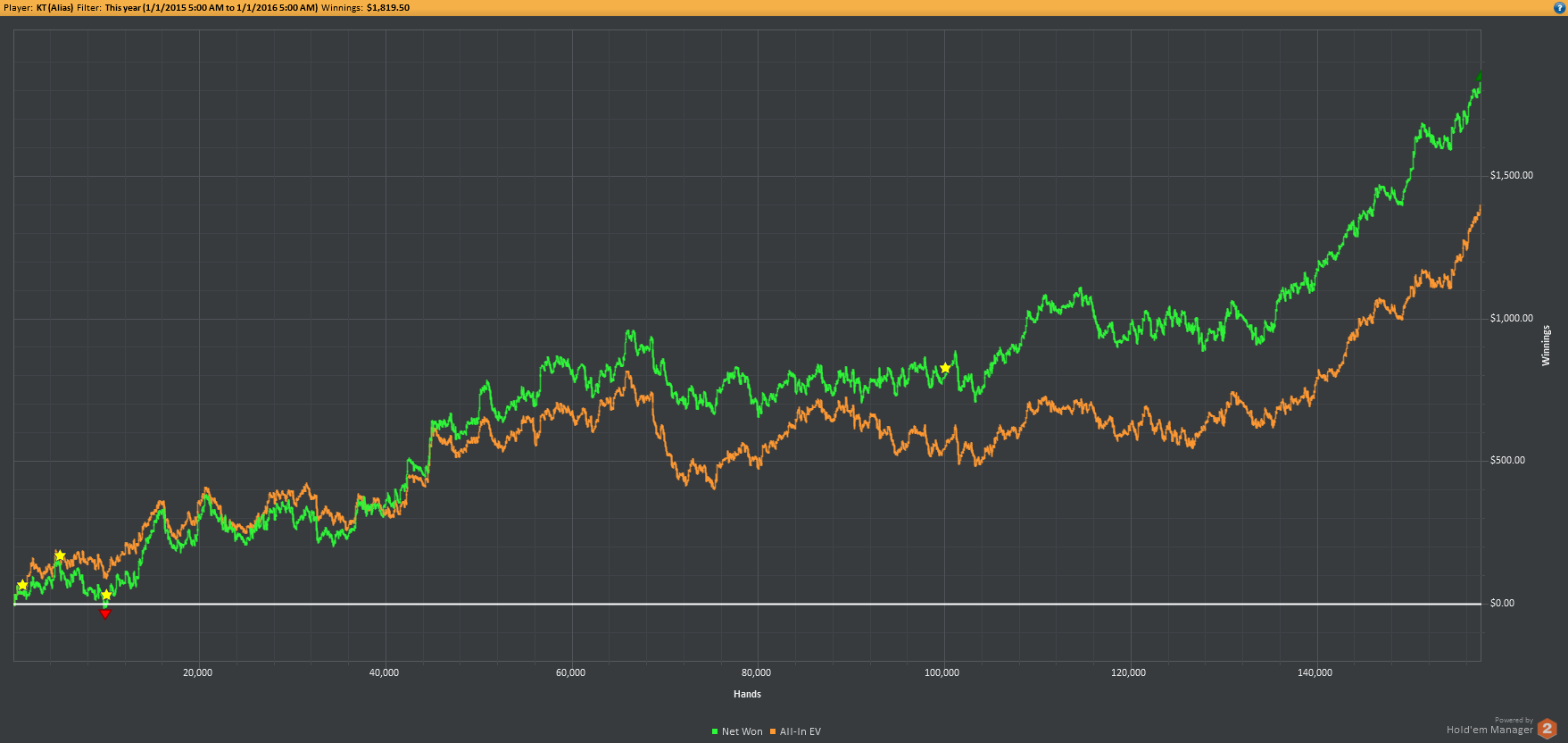Viewport: 1568px width, 743px height.
Task: Click the 60,000 hands axis label
Action: pos(571,673)
